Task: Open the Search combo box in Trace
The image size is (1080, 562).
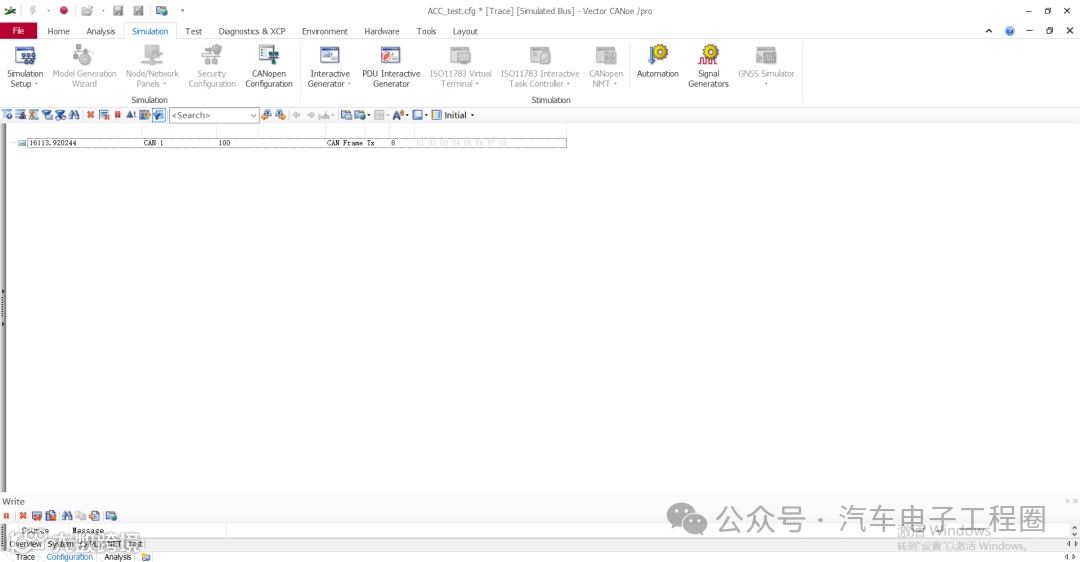Action: (x=214, y=115)
